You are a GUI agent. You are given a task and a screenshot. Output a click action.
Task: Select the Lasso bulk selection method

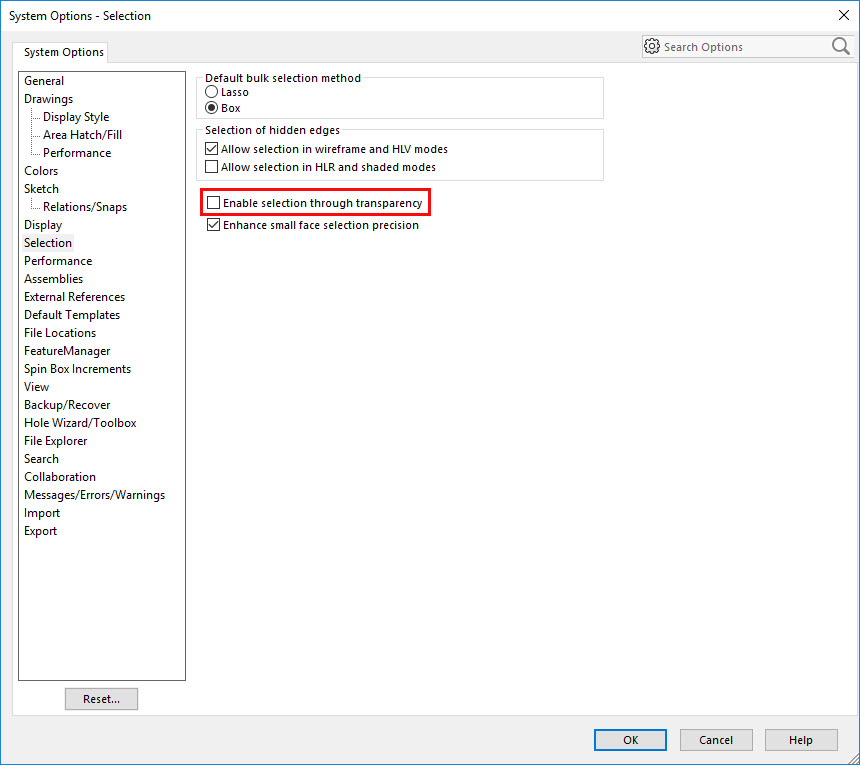click(211, 91)
